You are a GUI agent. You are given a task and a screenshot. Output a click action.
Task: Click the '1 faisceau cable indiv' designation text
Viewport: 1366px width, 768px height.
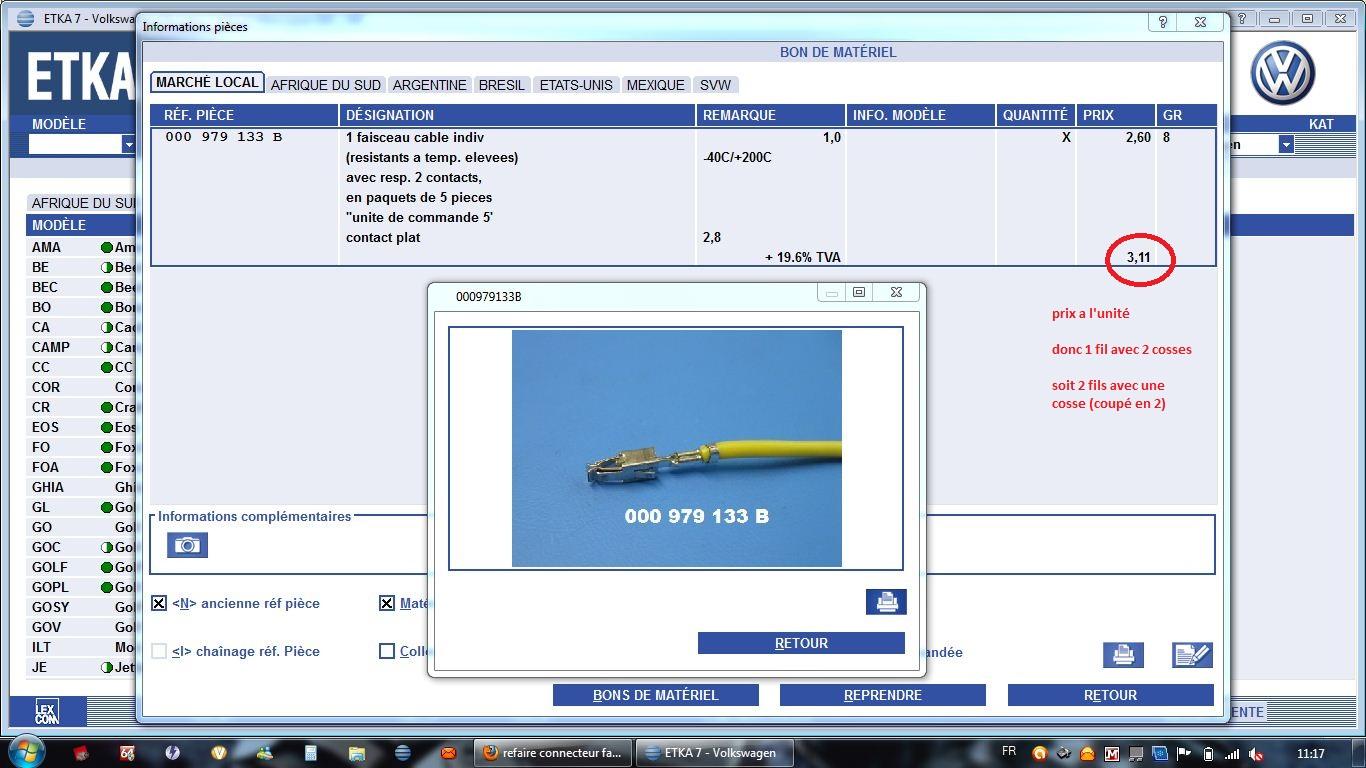(415, 137)
